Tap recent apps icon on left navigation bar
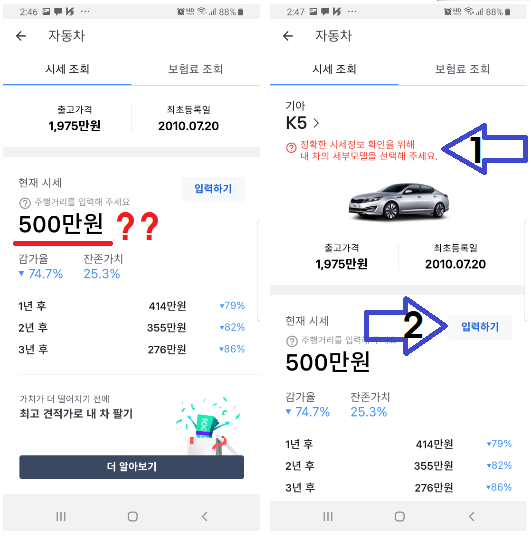 (x=61, y=516)
